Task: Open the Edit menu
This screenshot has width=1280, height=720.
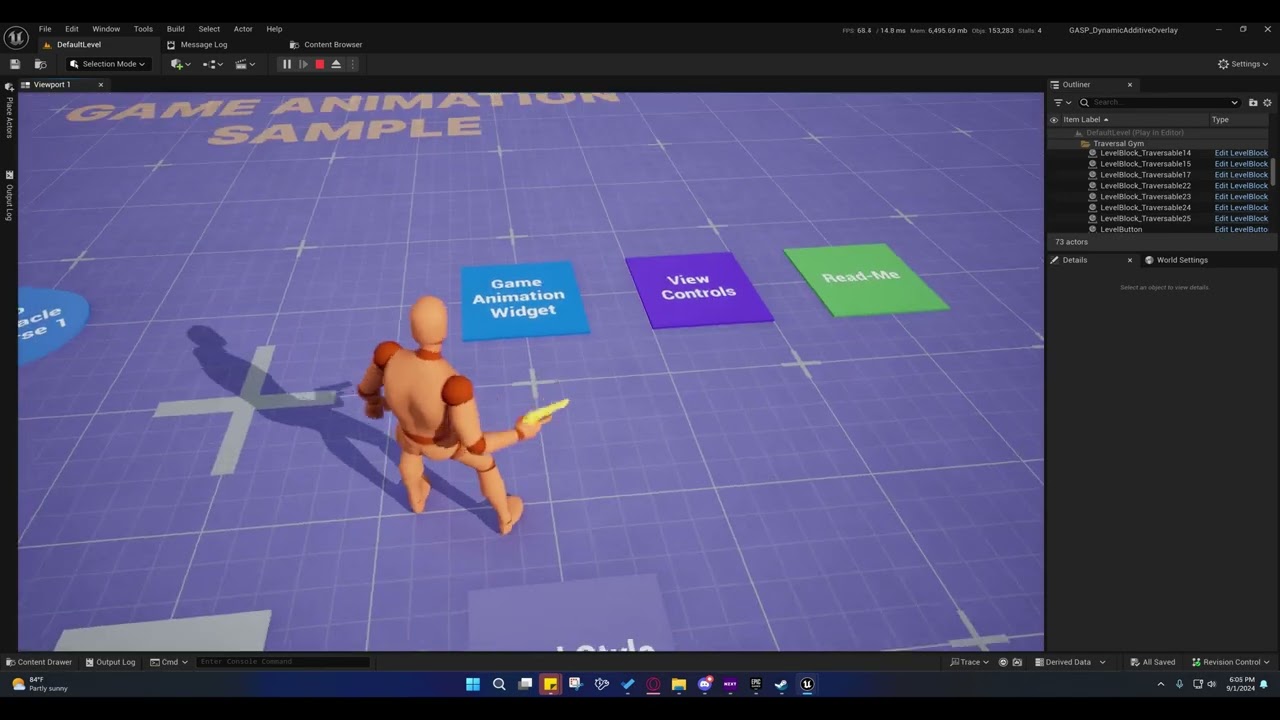Action: tap(72, 29)
